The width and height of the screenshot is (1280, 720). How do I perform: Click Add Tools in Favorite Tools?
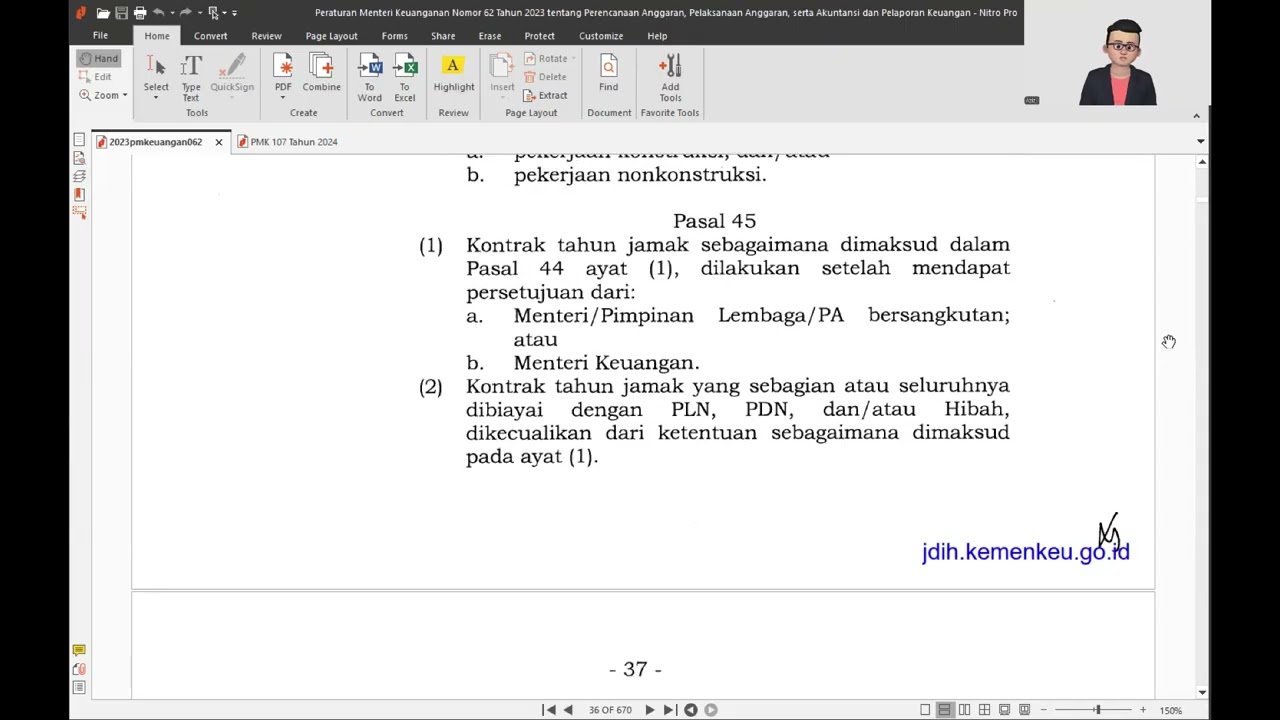coord(670,78)
